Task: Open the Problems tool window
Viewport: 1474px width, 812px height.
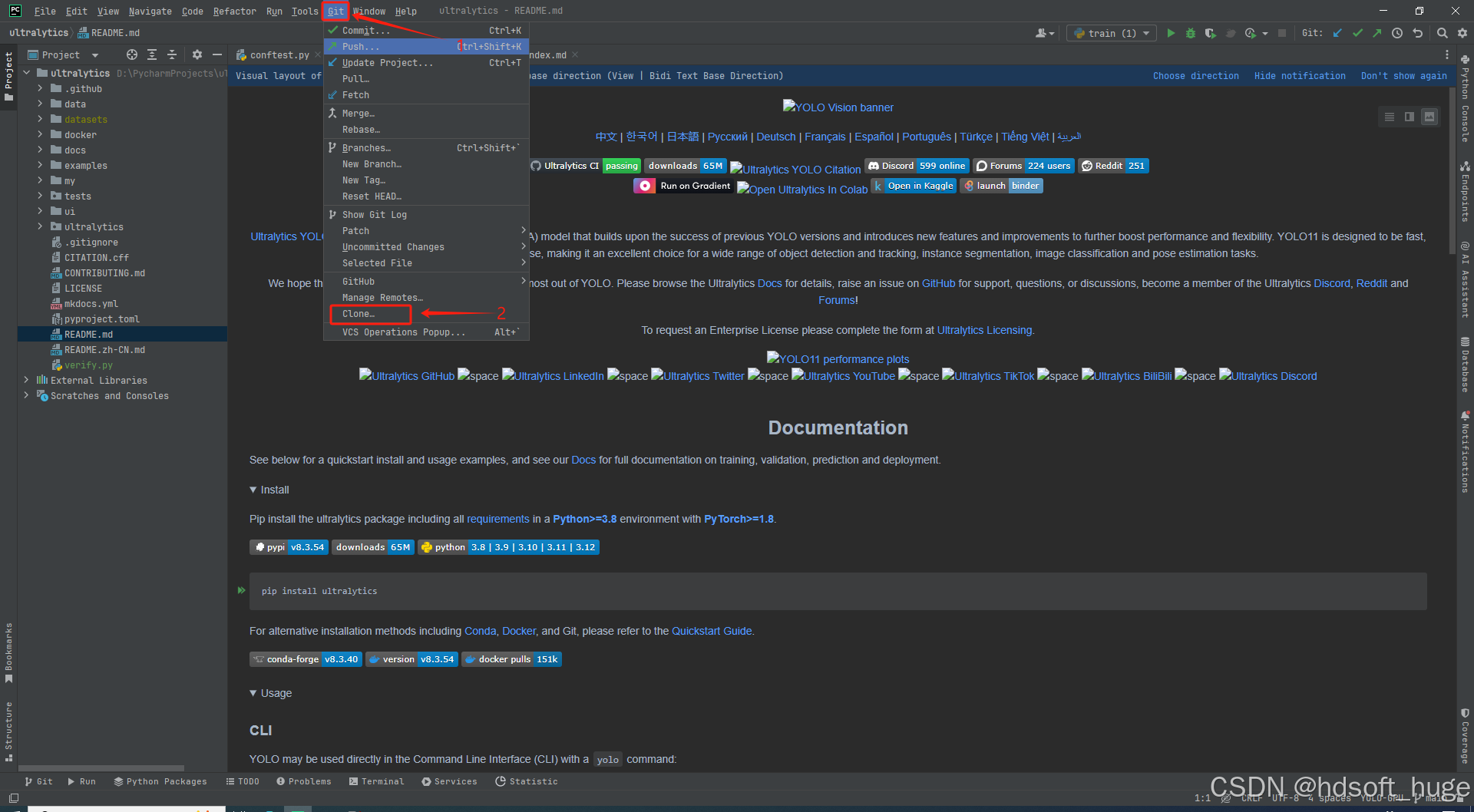Action: pyautogui.click(x=304, y=781)
